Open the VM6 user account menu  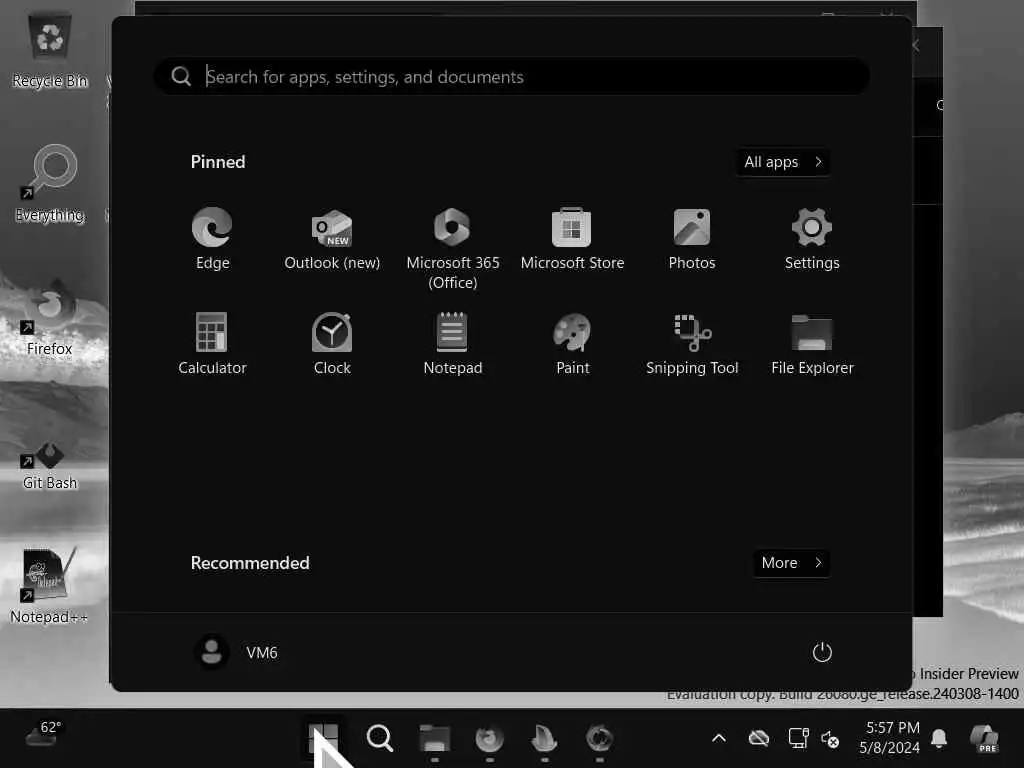(236, 652)
